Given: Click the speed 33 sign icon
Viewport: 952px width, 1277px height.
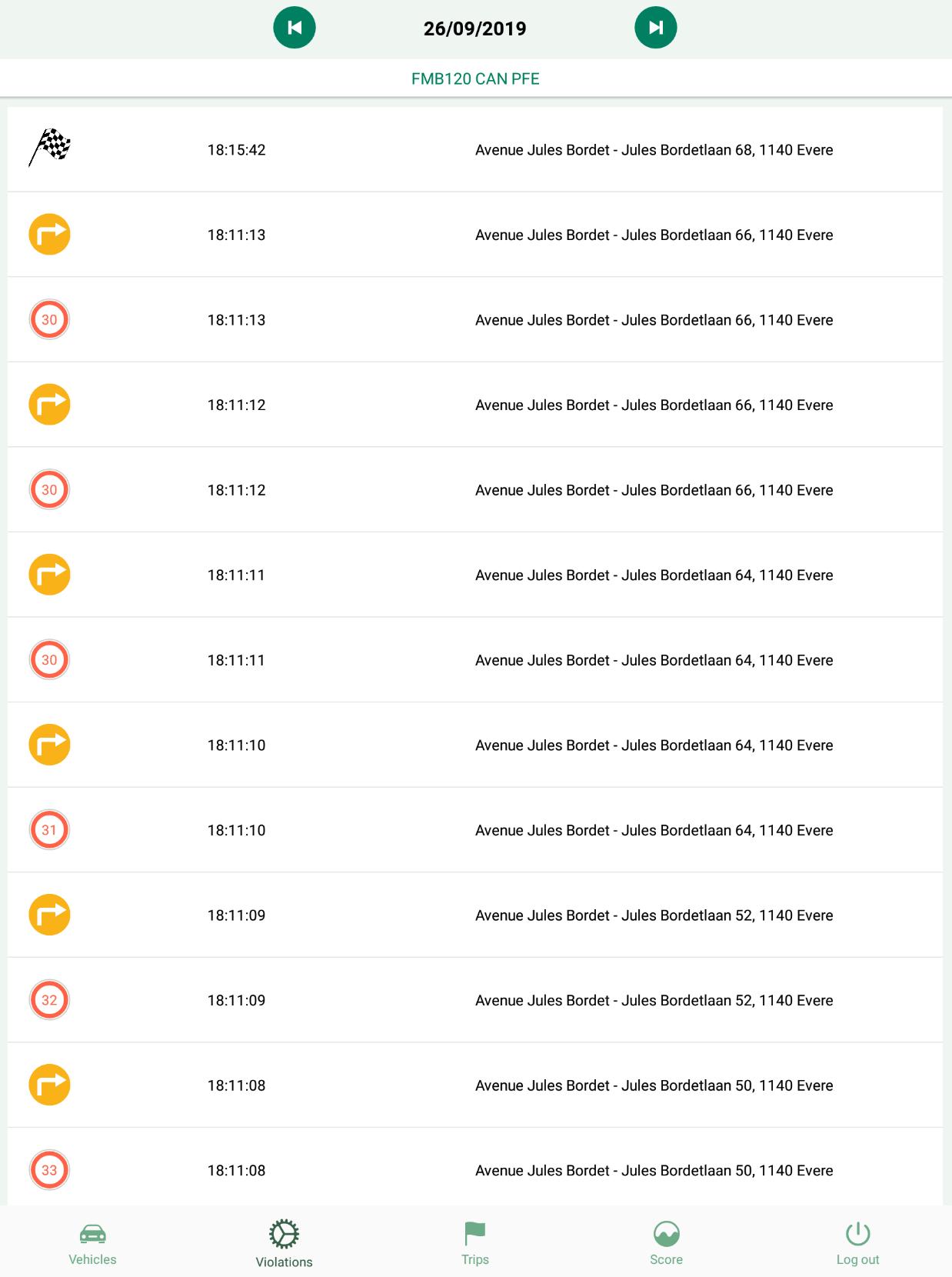Looking at the screenshot, I should (x=49, y=1170).
